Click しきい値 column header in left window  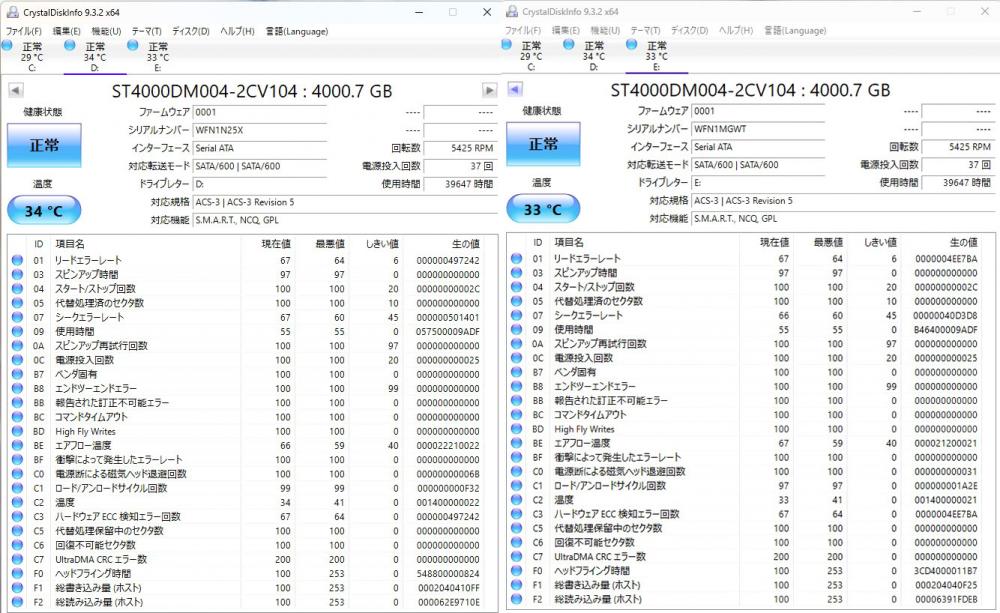click(382, 244)
